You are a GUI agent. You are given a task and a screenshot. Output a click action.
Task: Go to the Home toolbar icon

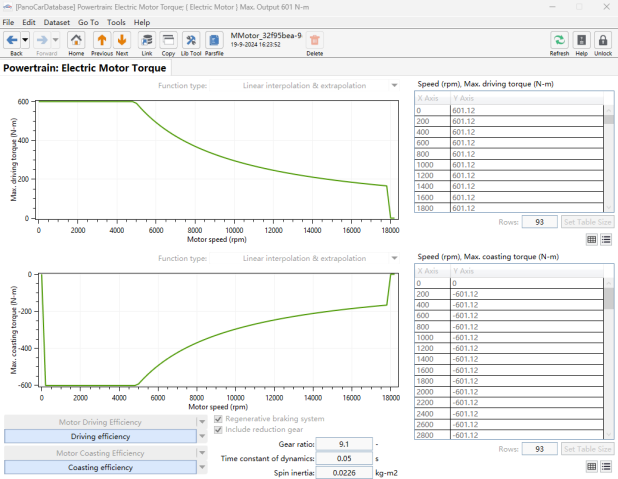tap(76, 40)
